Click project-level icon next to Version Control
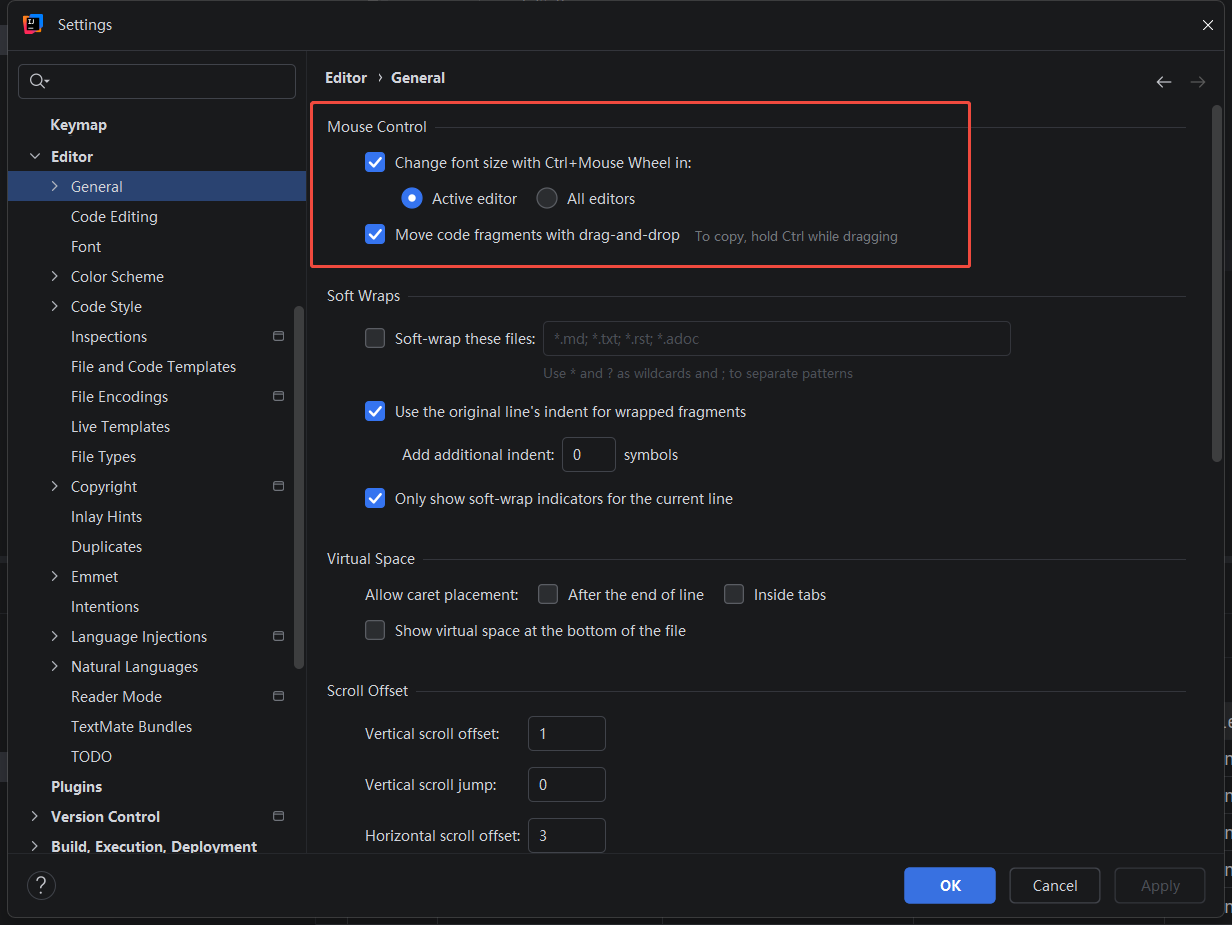 [279, 817]
